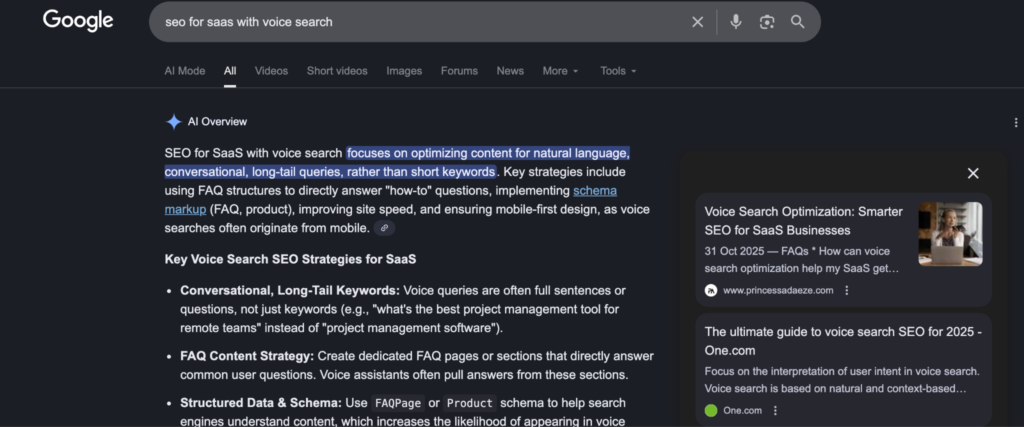Click the princessadaeze.com site favicon
This screenshot has height=427, width=1024.
click(711, 291)
